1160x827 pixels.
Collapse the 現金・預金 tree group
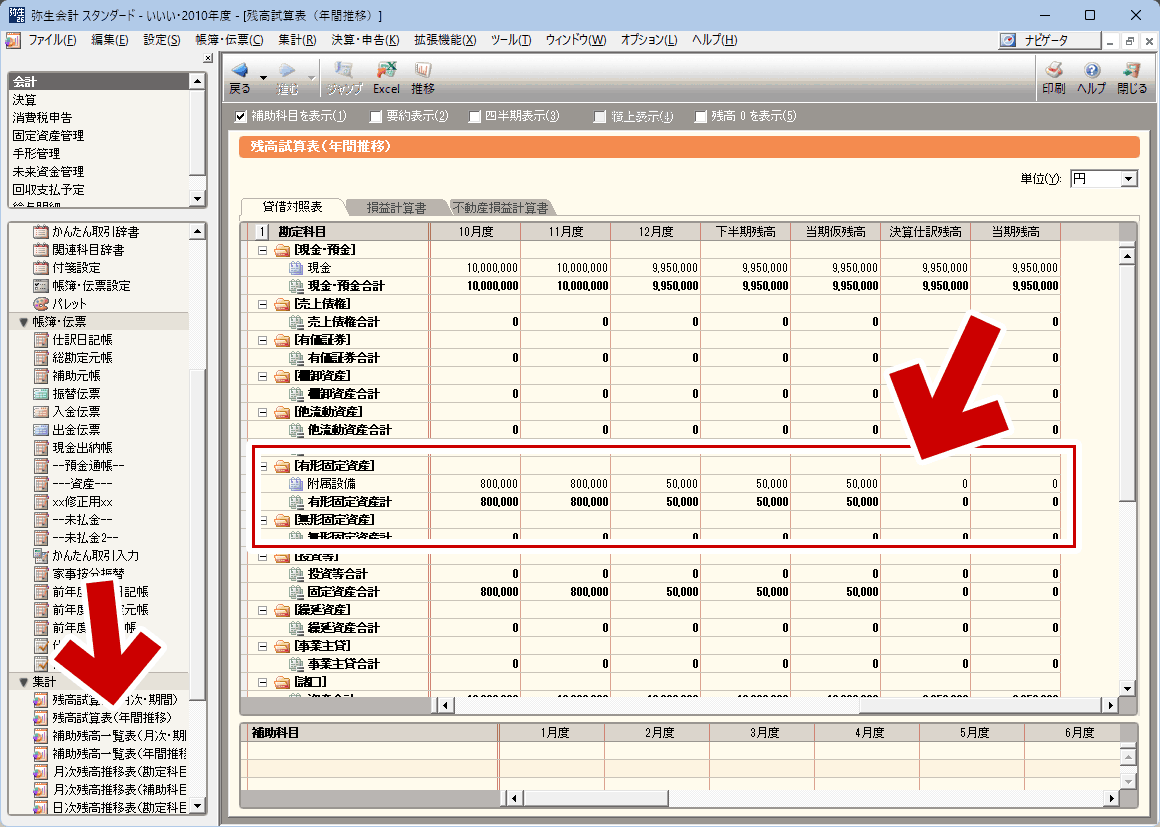[x=263, y=250]
